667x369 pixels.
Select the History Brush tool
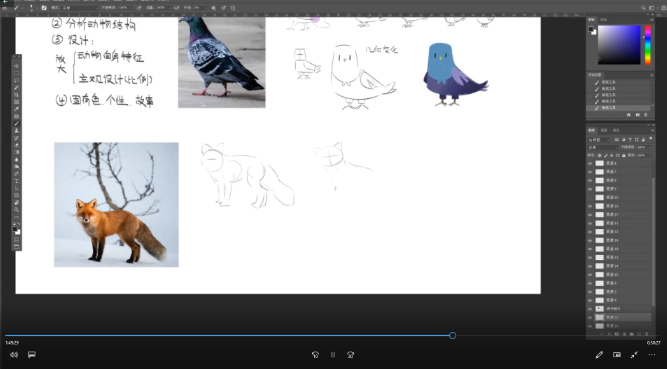coord(17,138)
